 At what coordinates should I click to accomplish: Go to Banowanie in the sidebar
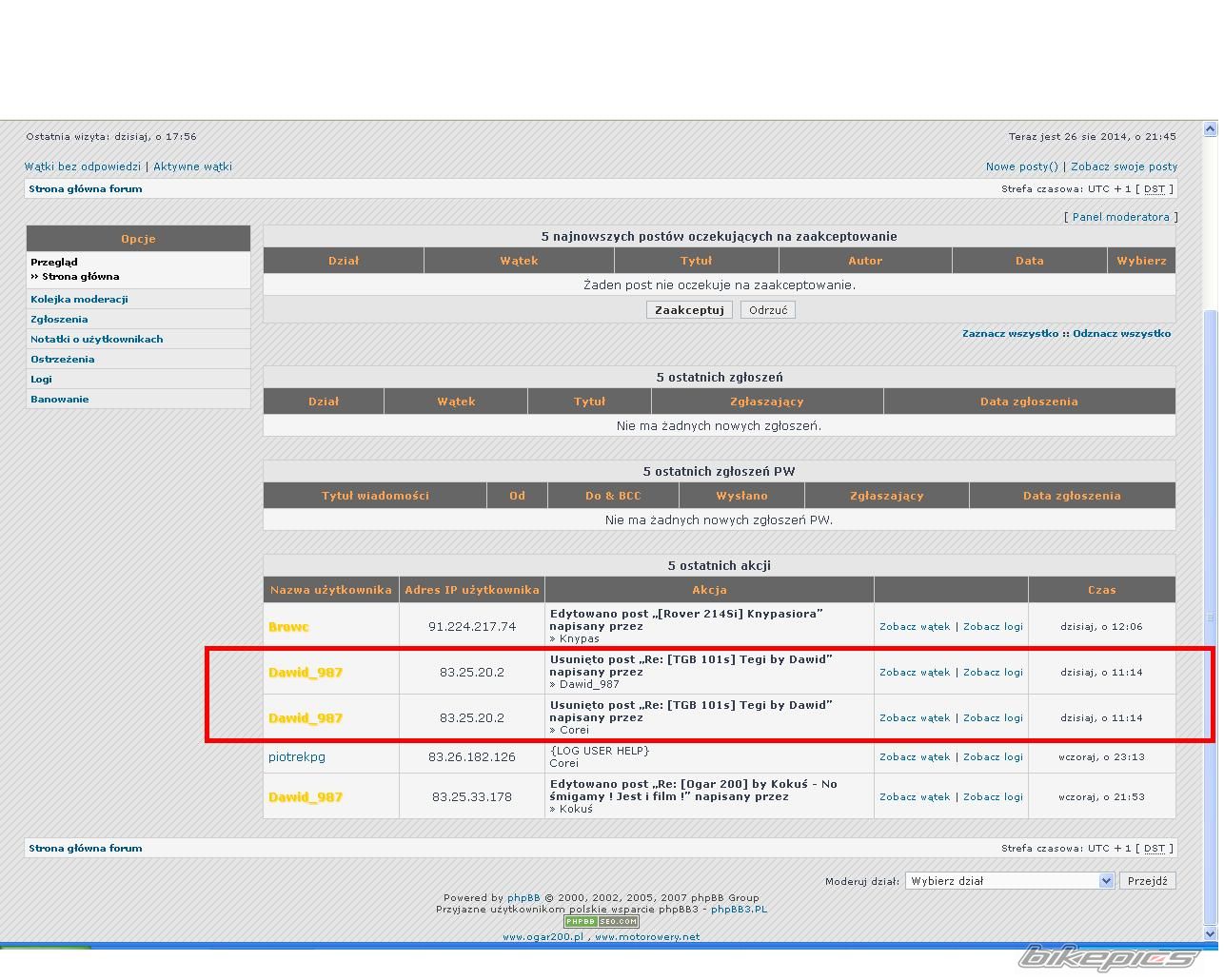pos(59,400)
